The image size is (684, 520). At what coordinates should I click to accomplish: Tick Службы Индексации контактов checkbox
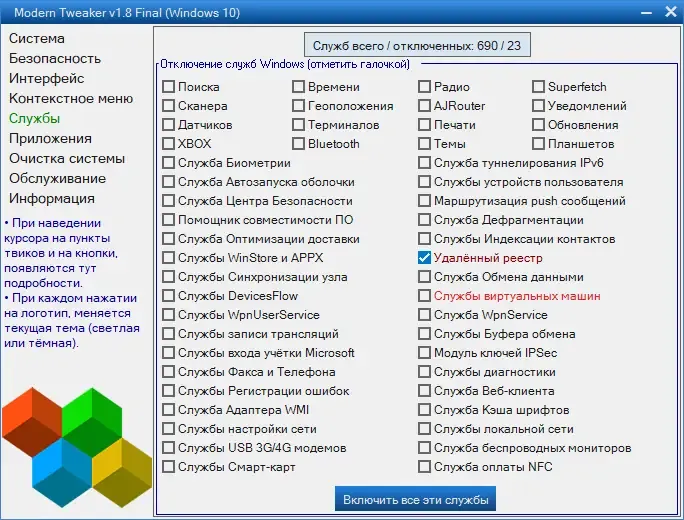(x=424, y=239)
